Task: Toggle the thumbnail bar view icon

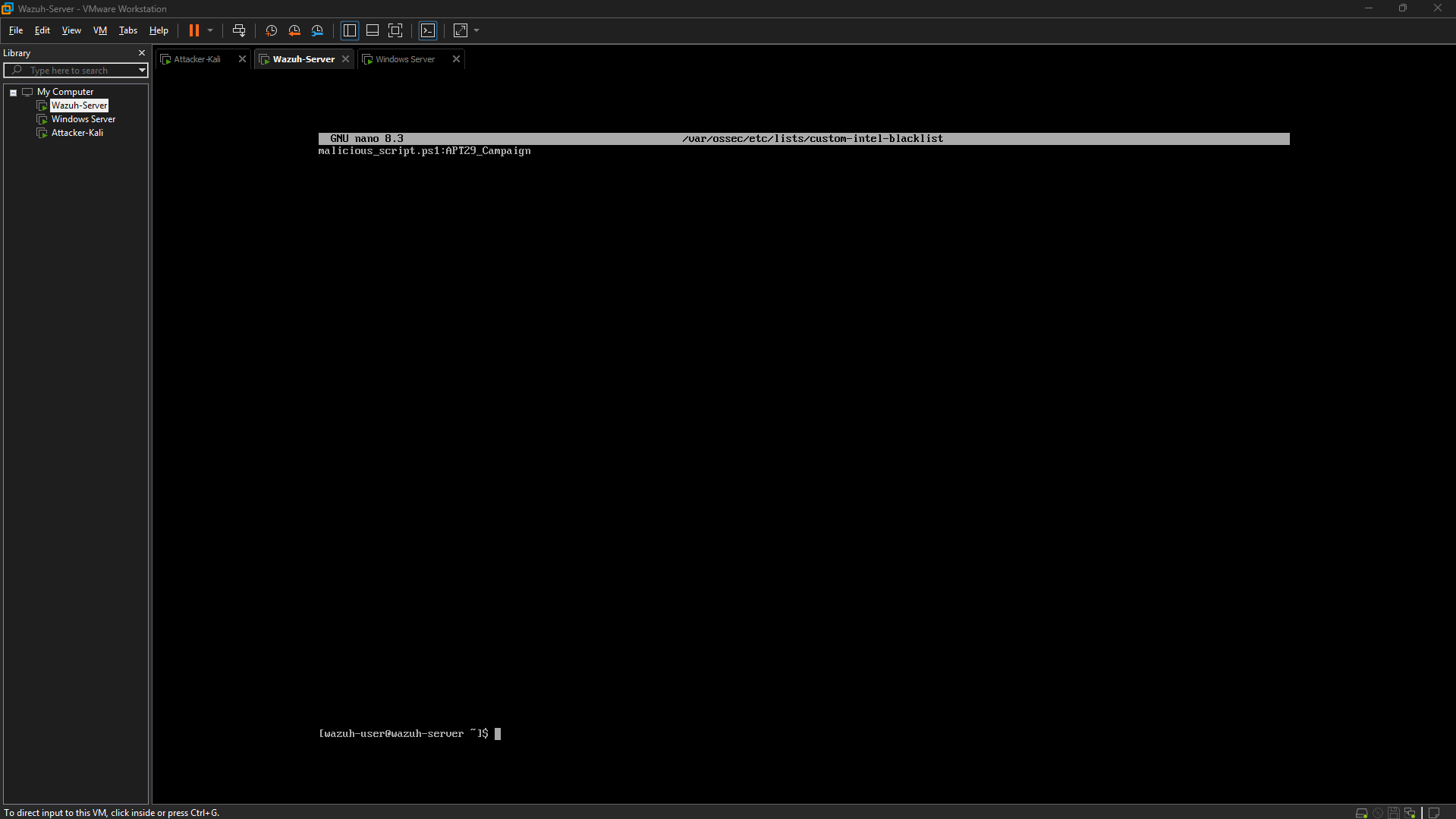Action: coord(373,30)
